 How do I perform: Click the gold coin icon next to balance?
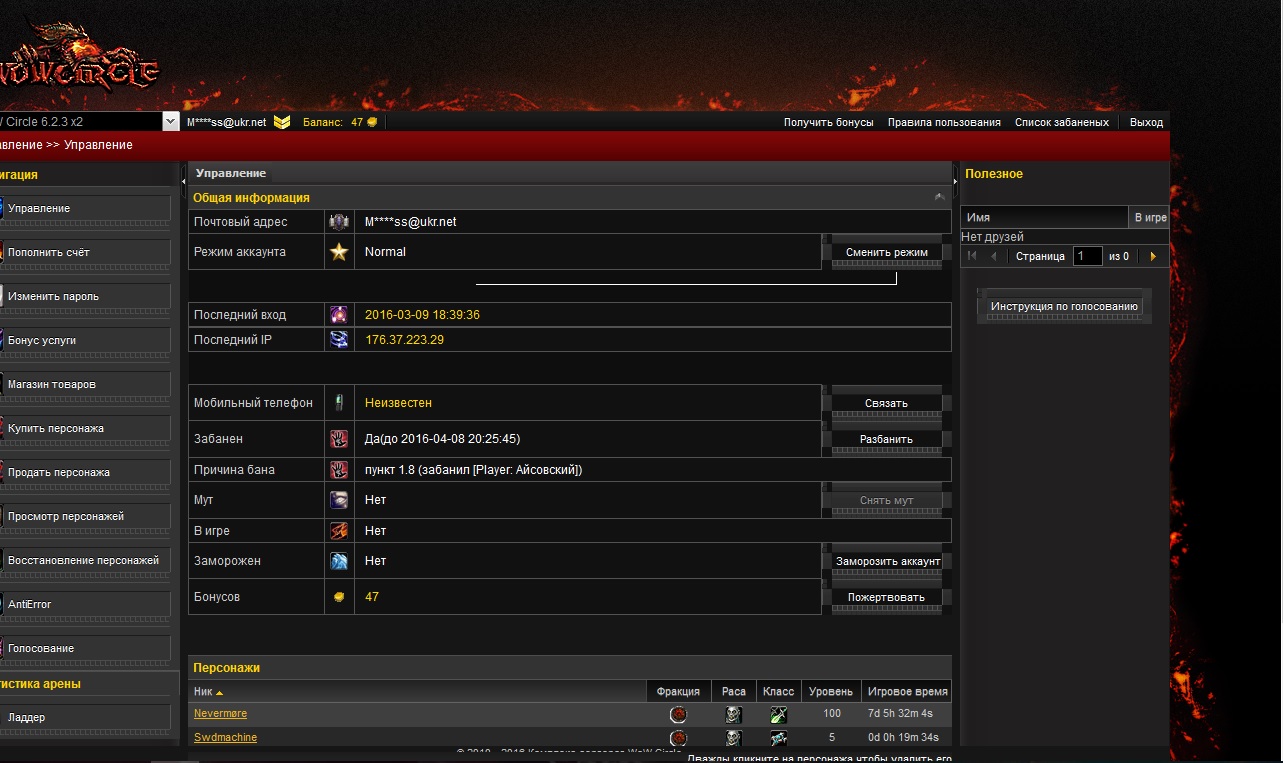coord(372,122)
